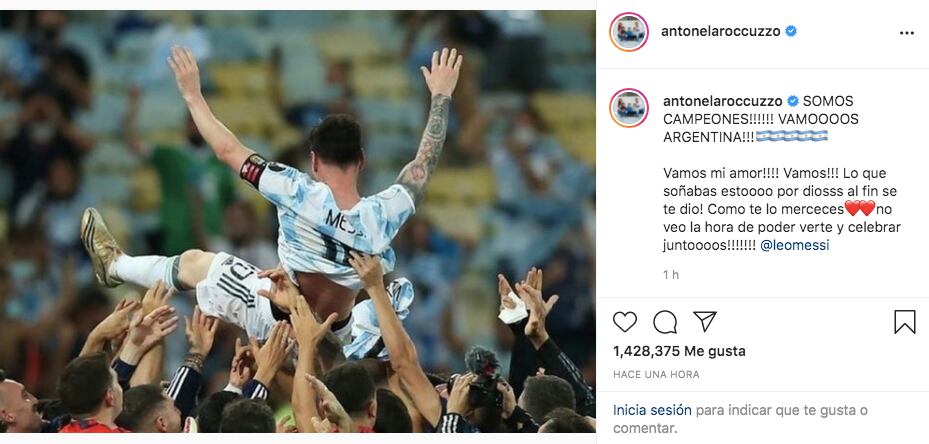The height and width of the screenshot is (444, 929).
Task: Open the three-dot options menu
Action: point(906,33)
